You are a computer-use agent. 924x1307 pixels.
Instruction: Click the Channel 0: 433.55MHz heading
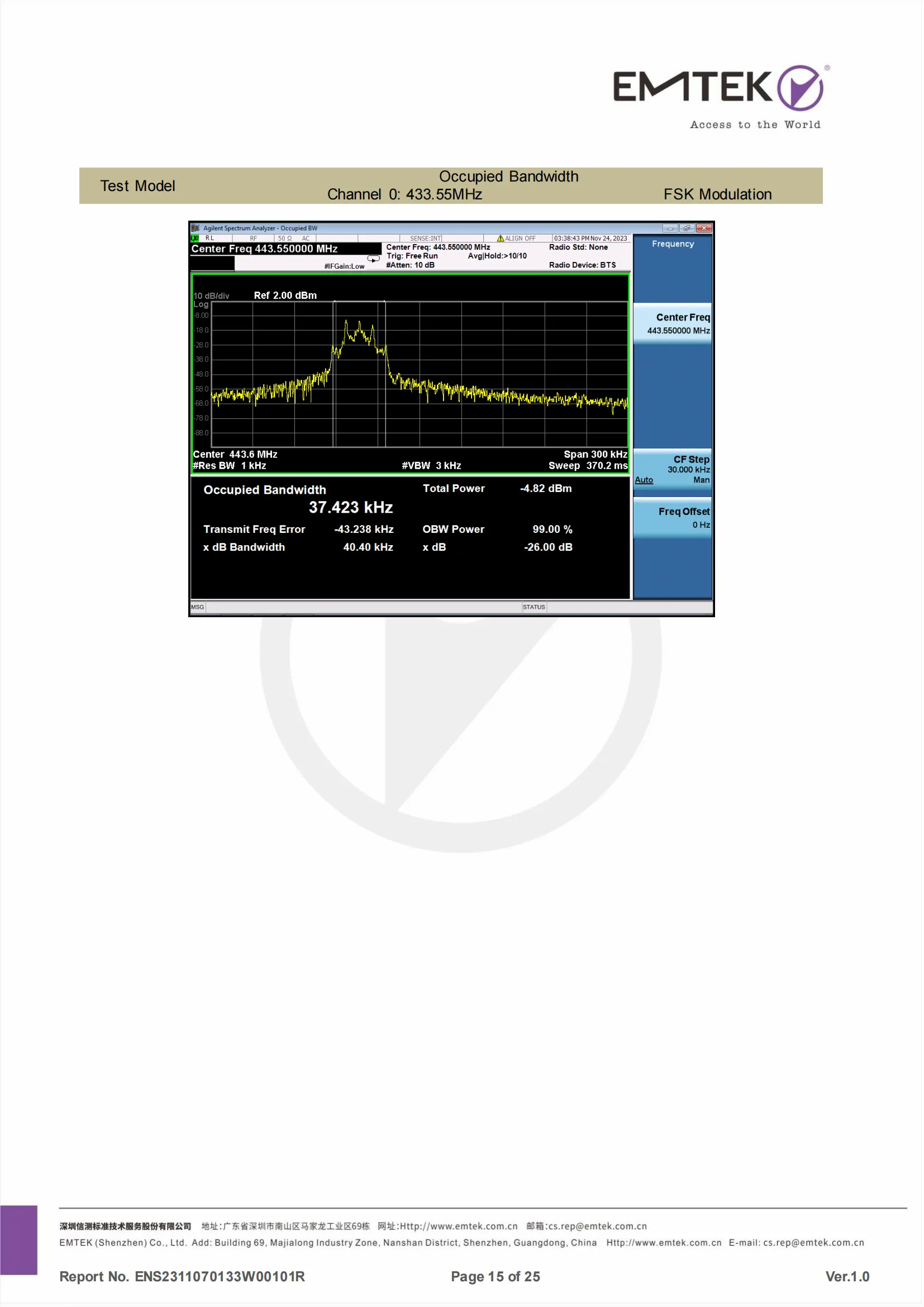[405, 195]
